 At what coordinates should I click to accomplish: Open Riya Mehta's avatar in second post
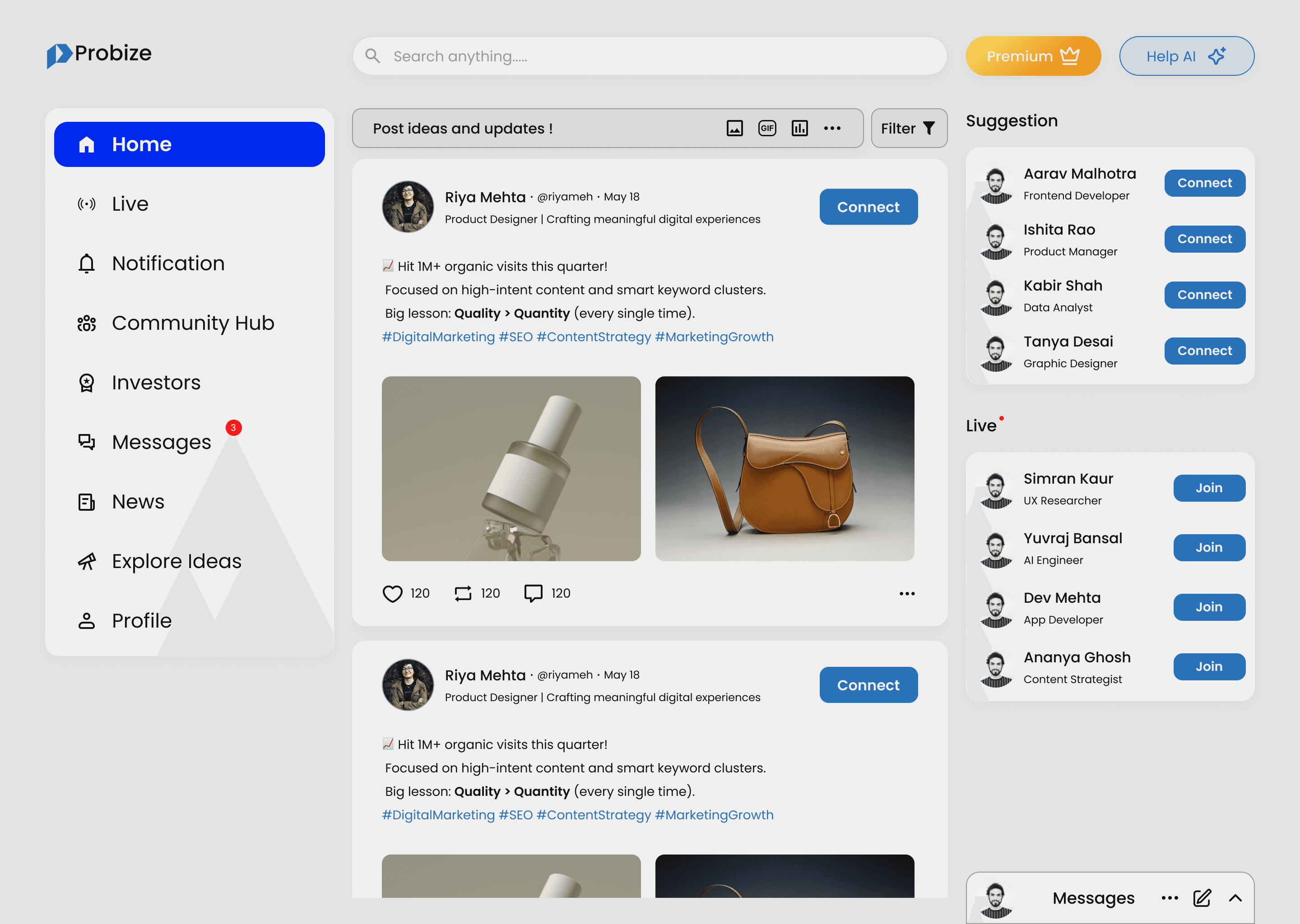click(408, 685)
